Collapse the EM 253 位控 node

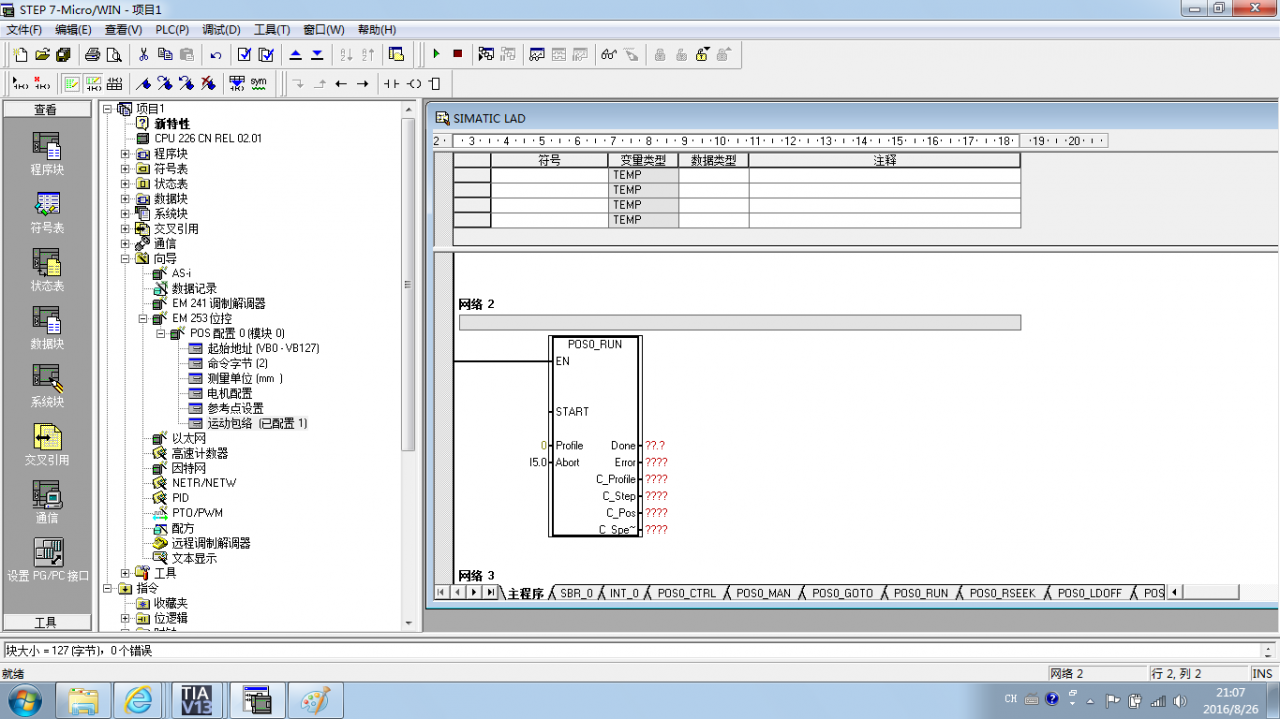point(143,319)
